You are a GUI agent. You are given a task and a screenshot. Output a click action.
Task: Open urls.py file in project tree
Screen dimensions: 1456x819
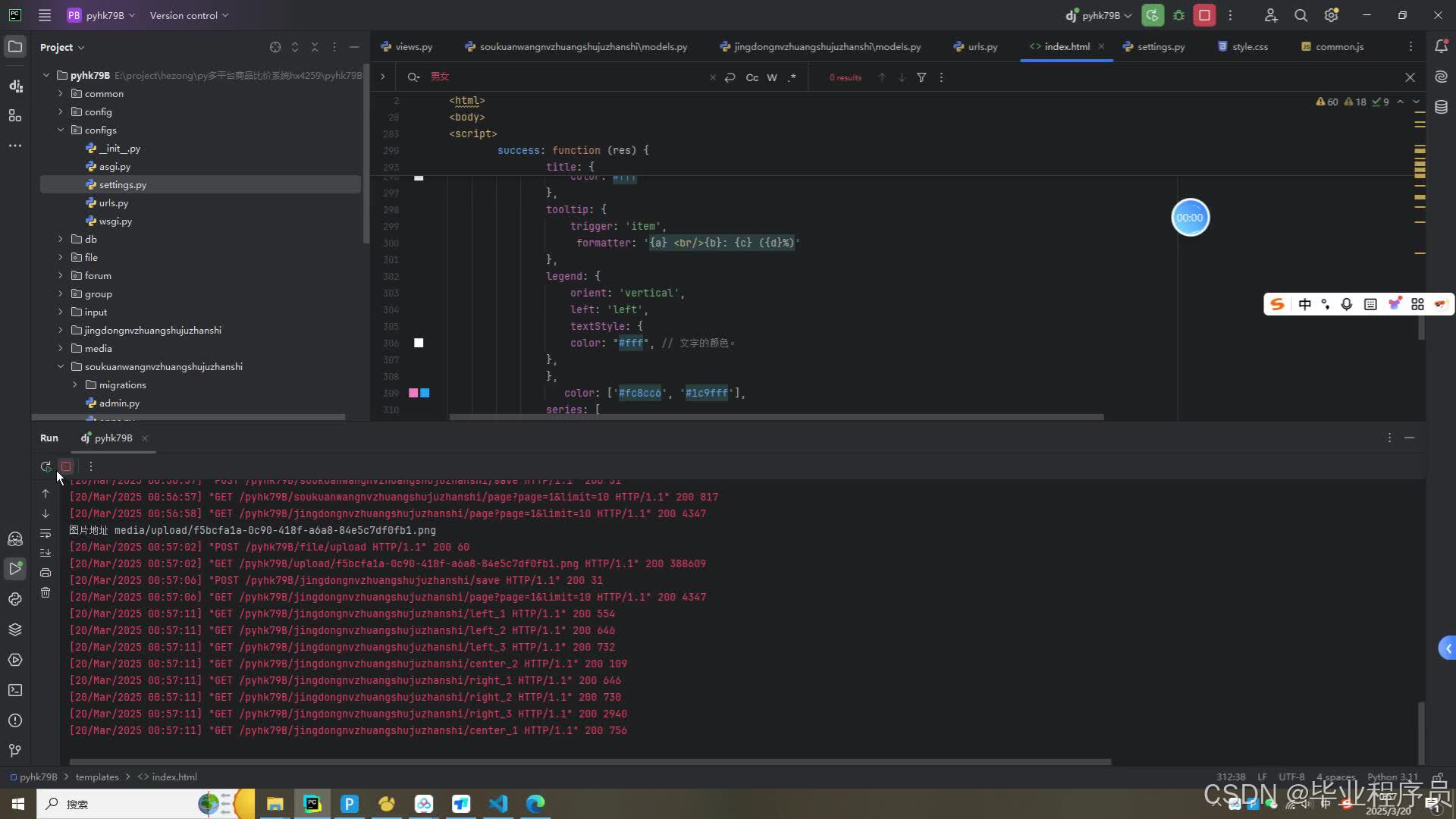click(x=113, y=202)
